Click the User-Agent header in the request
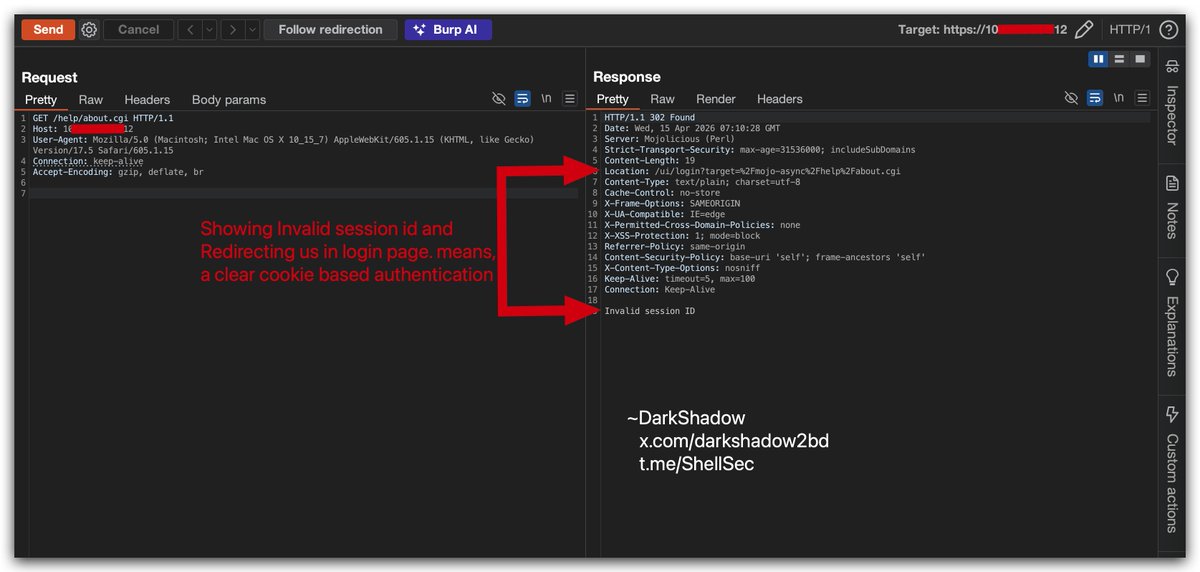The height and width of the screenshot is (572, 1200). tap(283, 145)
